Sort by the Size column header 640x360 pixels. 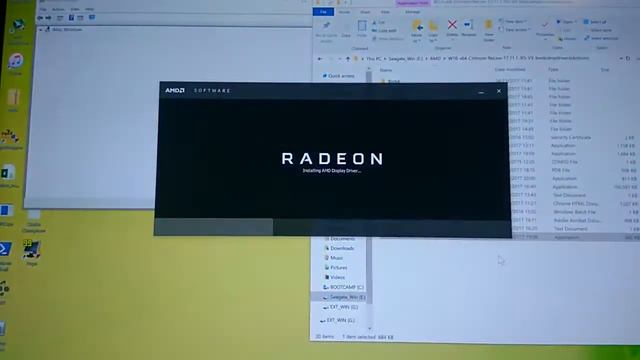coord(605,70)
